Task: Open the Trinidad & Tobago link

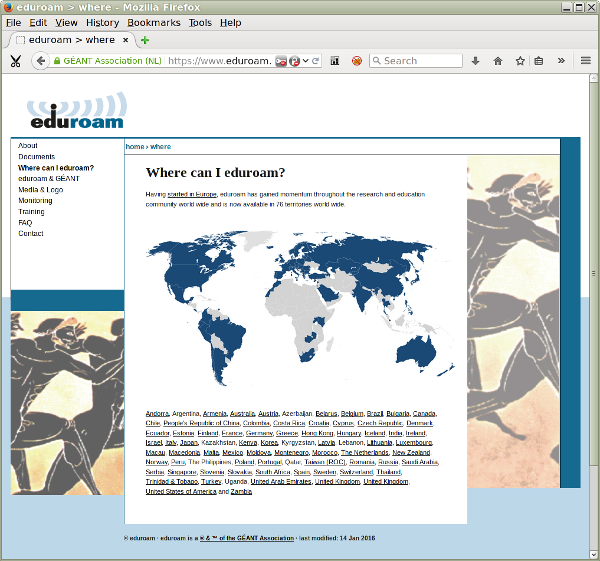Action: coord(172,482)
